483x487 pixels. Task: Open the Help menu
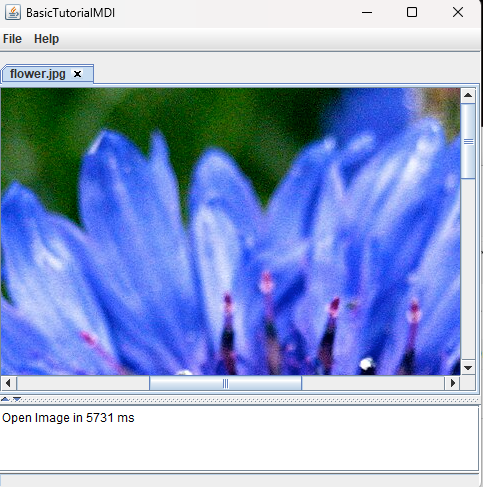[x=46, y=39]
